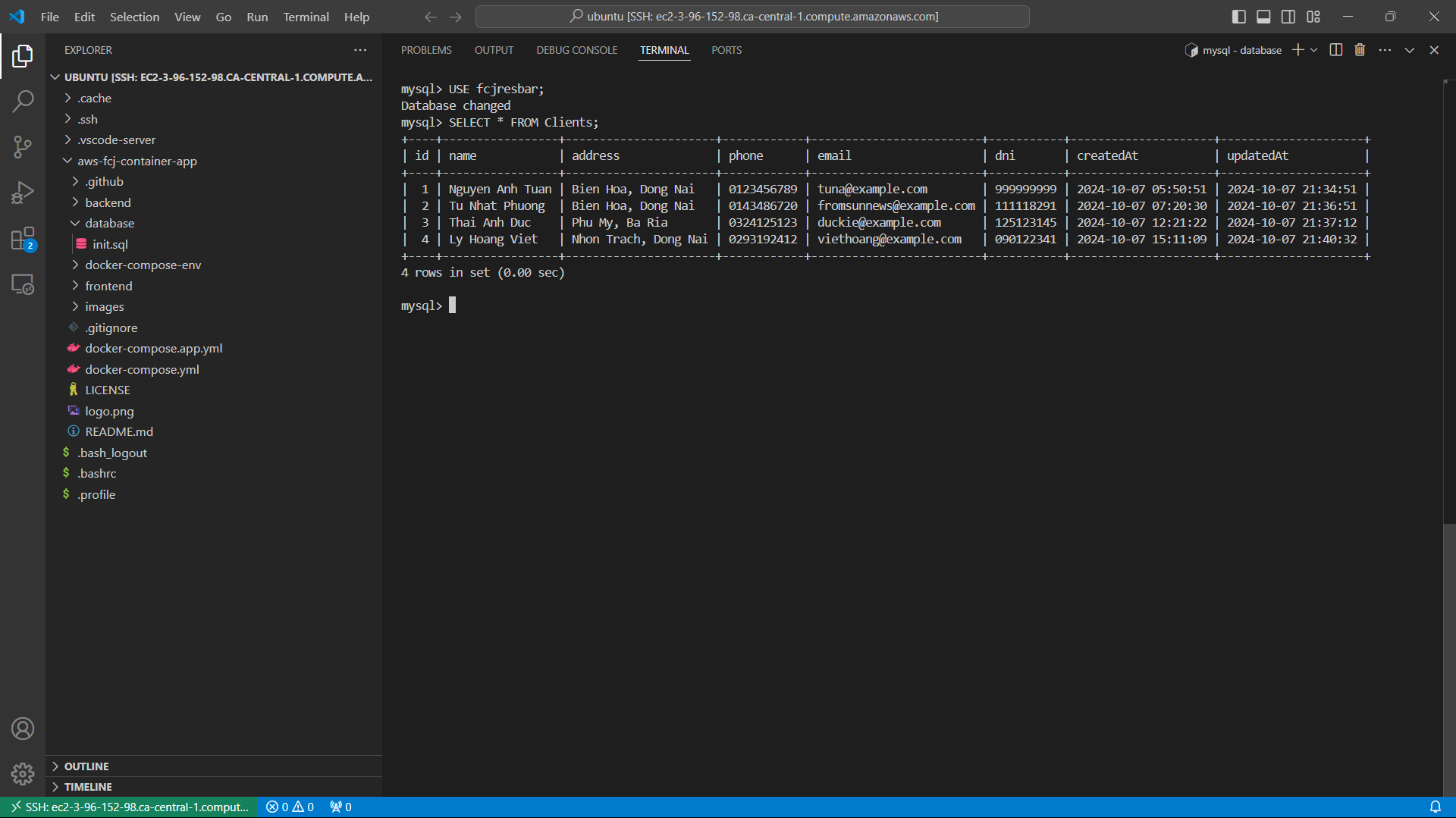1456x818 pixels.
Task: Open the Run and Debug view
Action: coord(23,193)
